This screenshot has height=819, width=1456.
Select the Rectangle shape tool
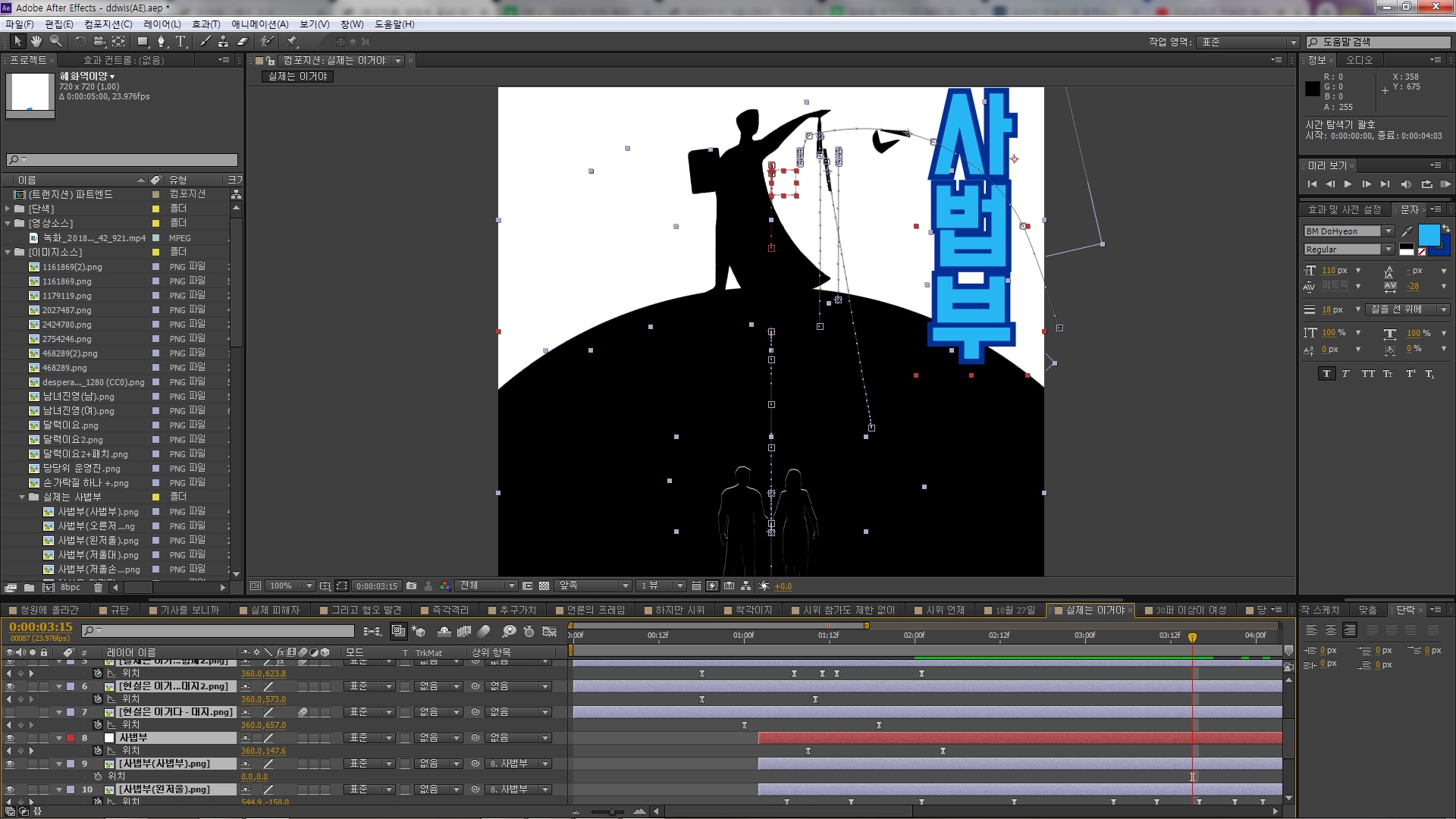143,41
